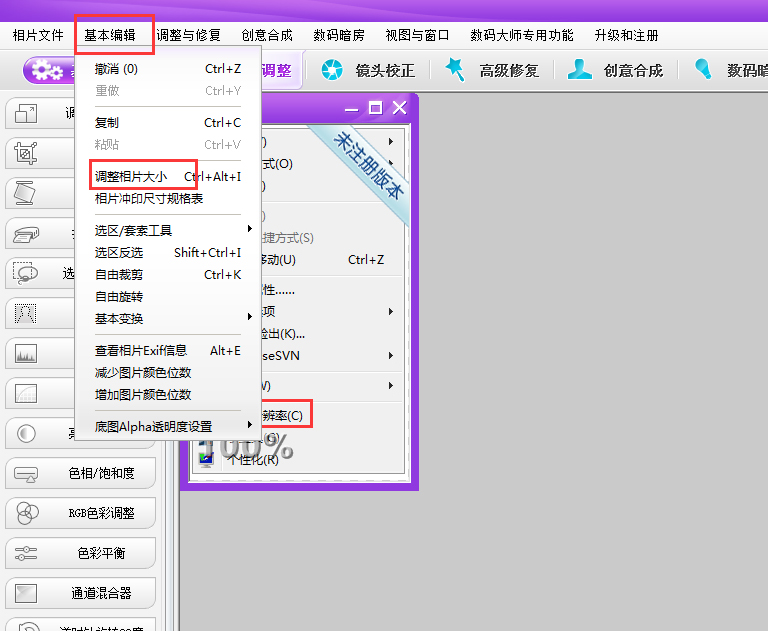Maximize the purple image document window

(376, 108)
